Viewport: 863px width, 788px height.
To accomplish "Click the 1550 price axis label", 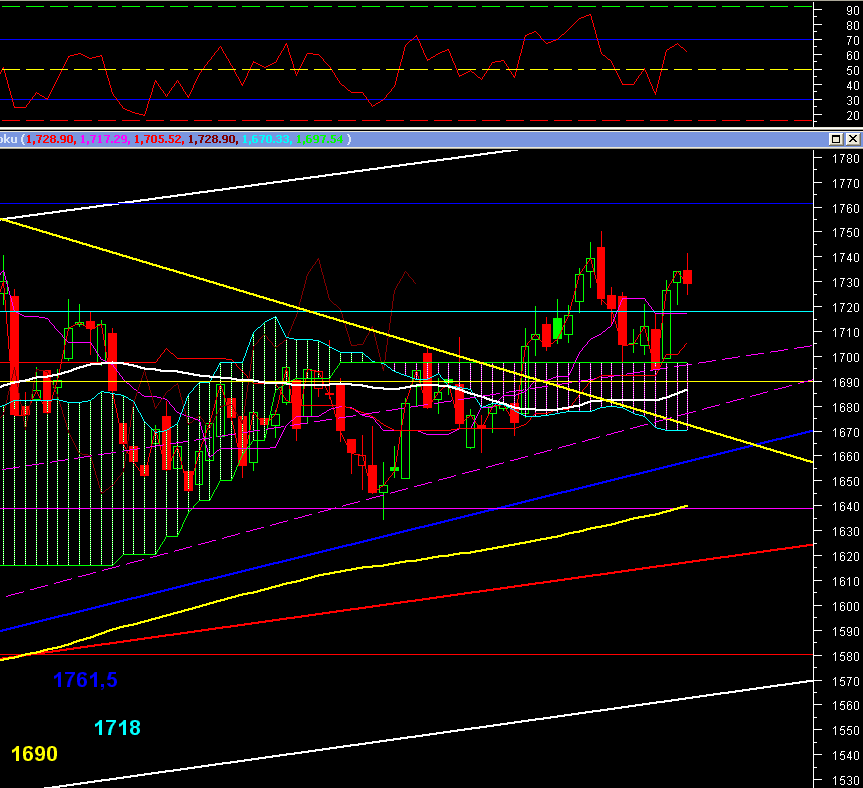I will [x=845, y=731].
